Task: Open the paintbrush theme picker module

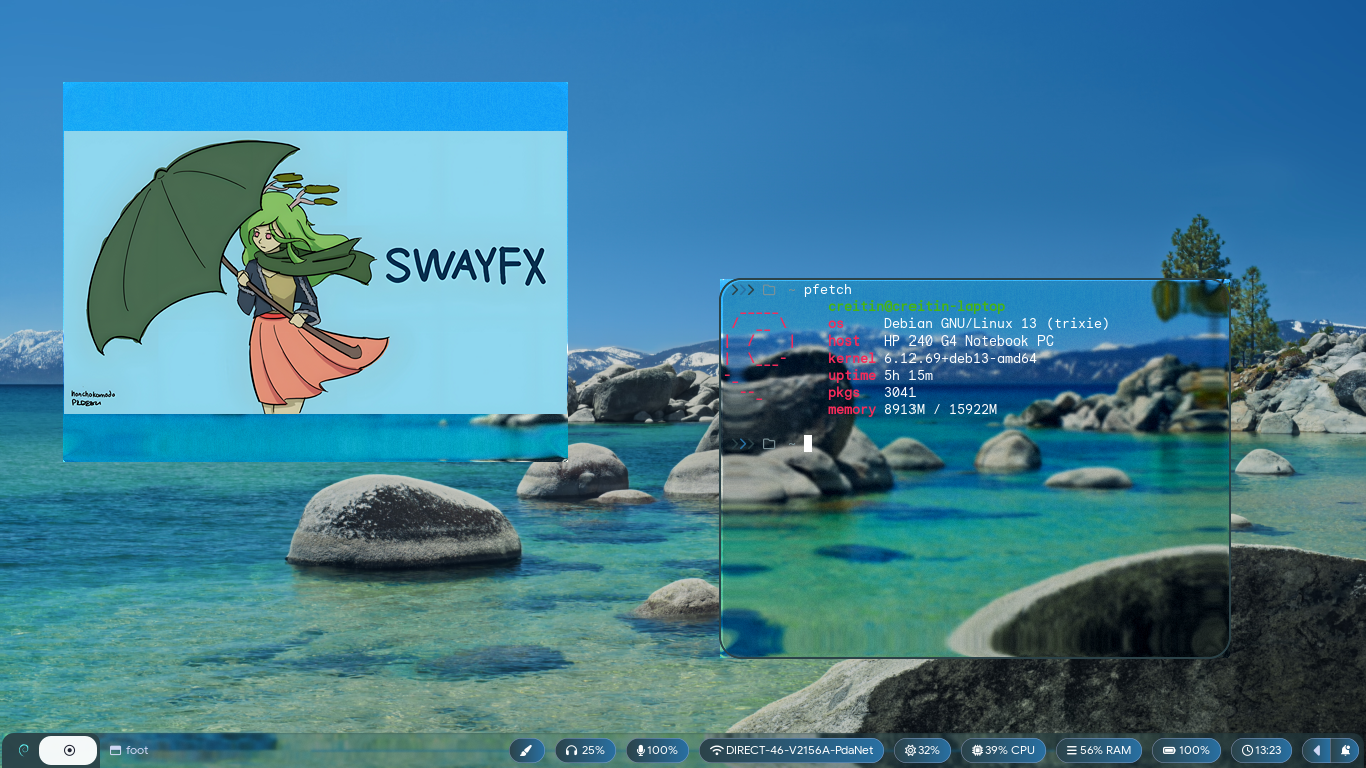Action: coord(527,750)
